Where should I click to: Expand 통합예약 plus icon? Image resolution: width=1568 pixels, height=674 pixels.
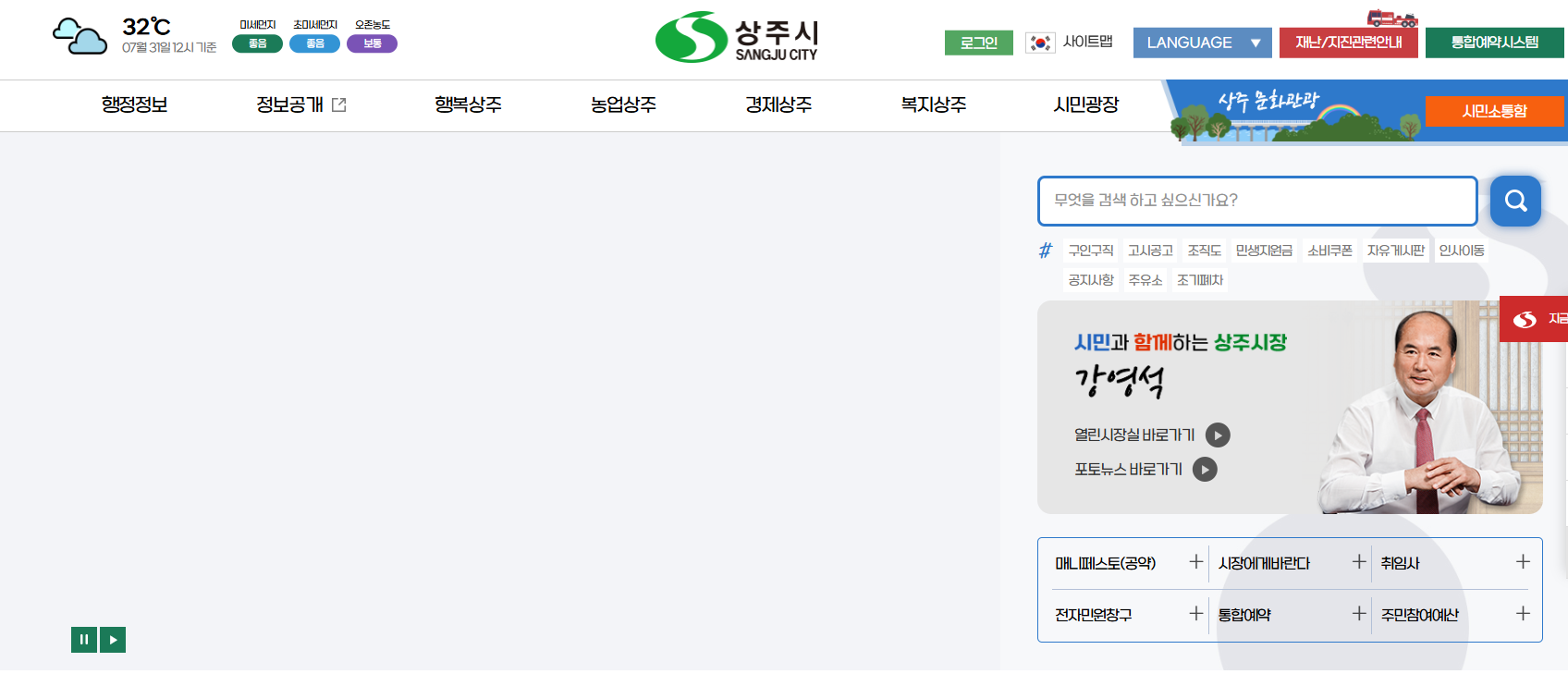coord(1359,614)
